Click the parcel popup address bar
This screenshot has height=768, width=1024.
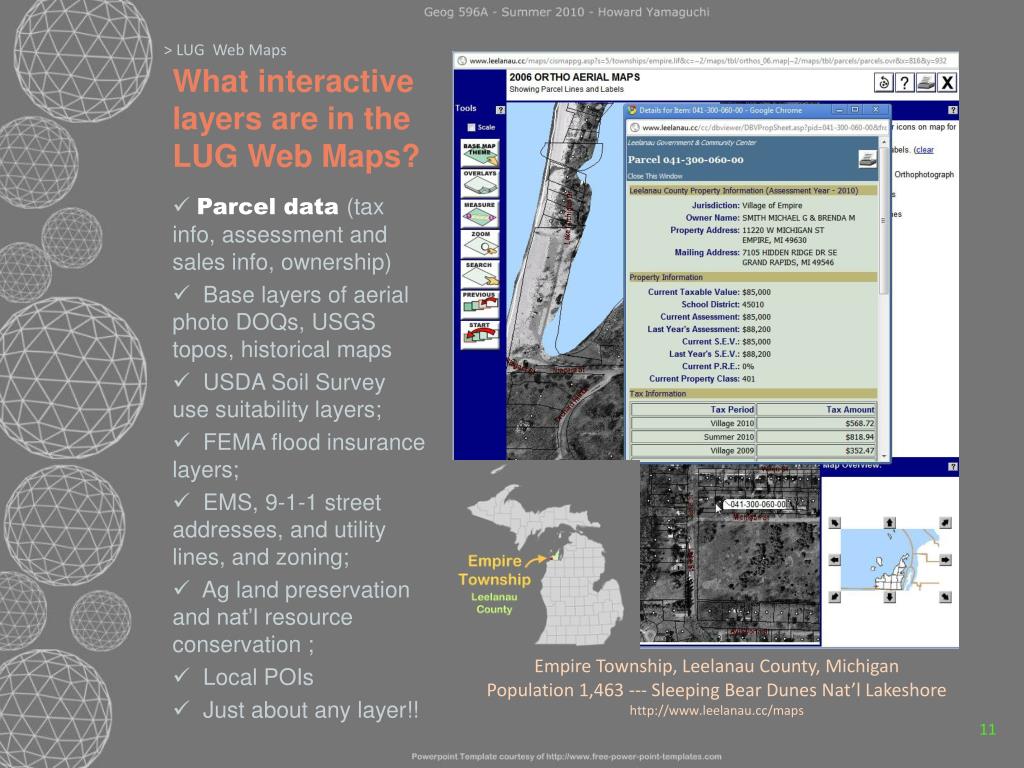(758, 127)
